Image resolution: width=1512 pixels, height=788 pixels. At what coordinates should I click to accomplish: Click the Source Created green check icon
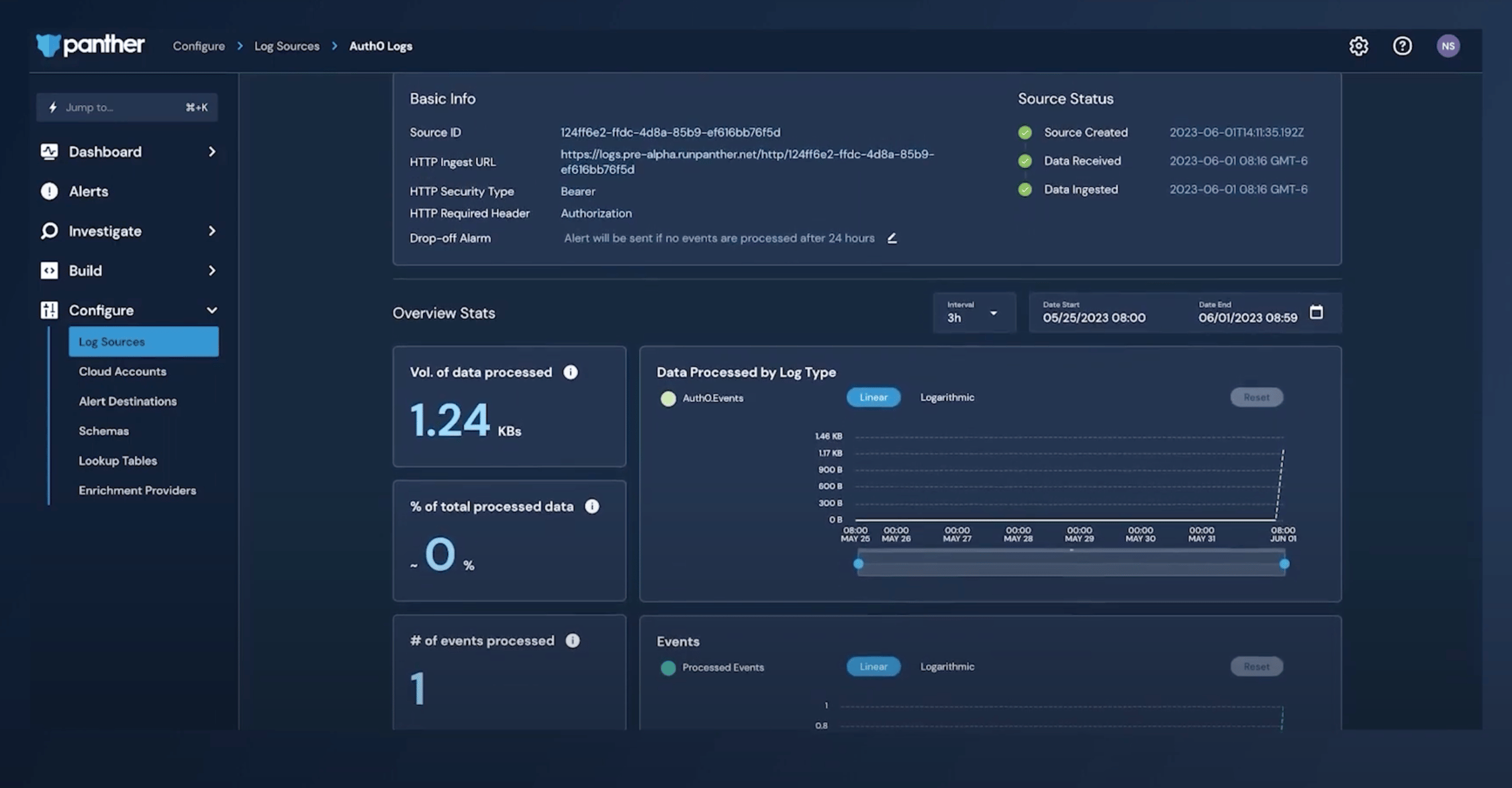tap(1025, 133)
